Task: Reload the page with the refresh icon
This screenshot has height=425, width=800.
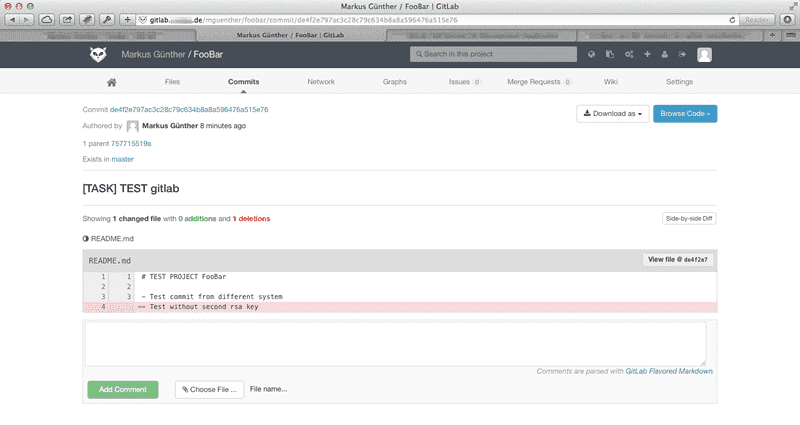Action: tap(732, 20)
